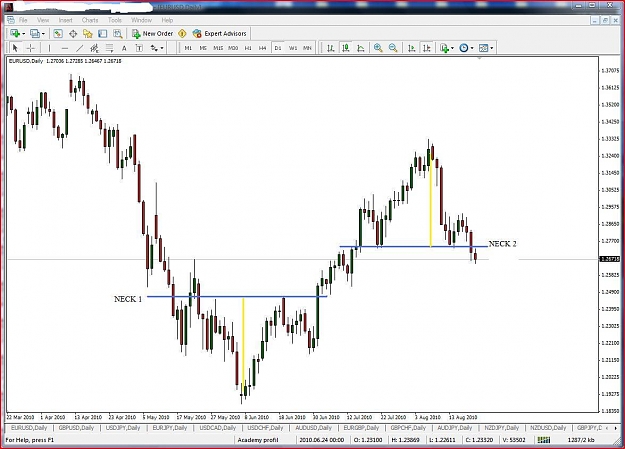Switch to the USDCAD,Daily chart tab
The width and height of the screenshot is (625, 449).
pos(218,428)
